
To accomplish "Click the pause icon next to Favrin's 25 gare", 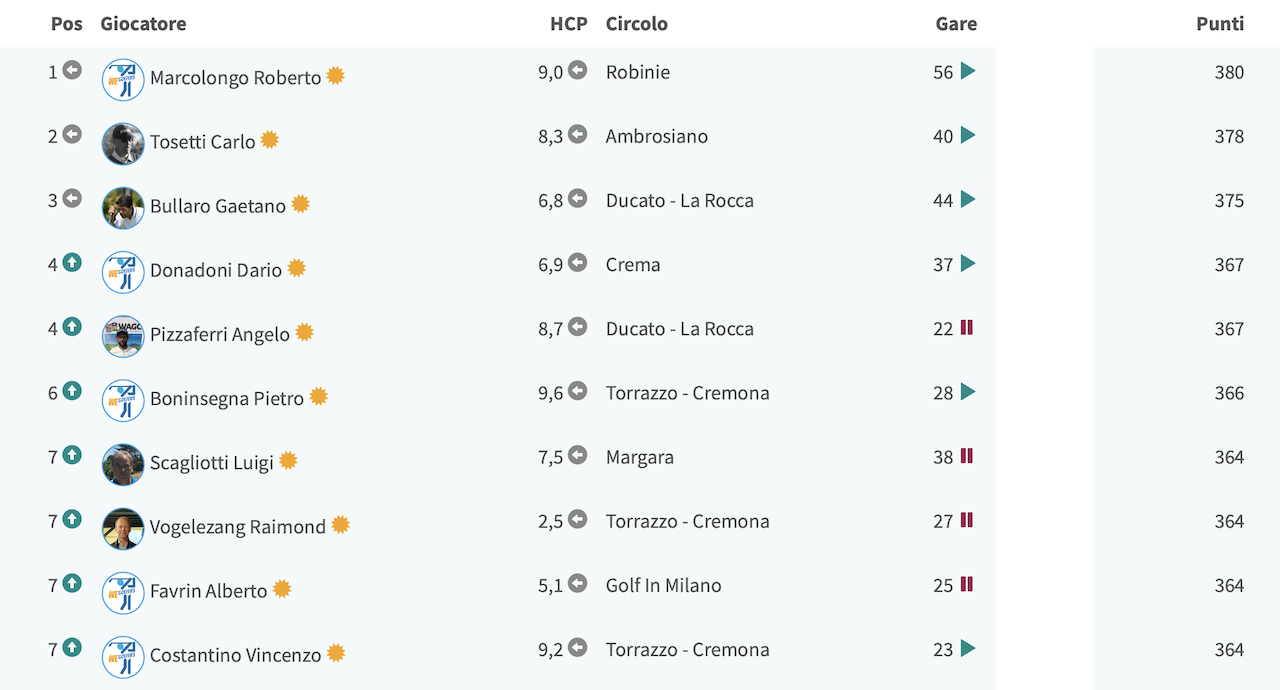I will (967, 584).
